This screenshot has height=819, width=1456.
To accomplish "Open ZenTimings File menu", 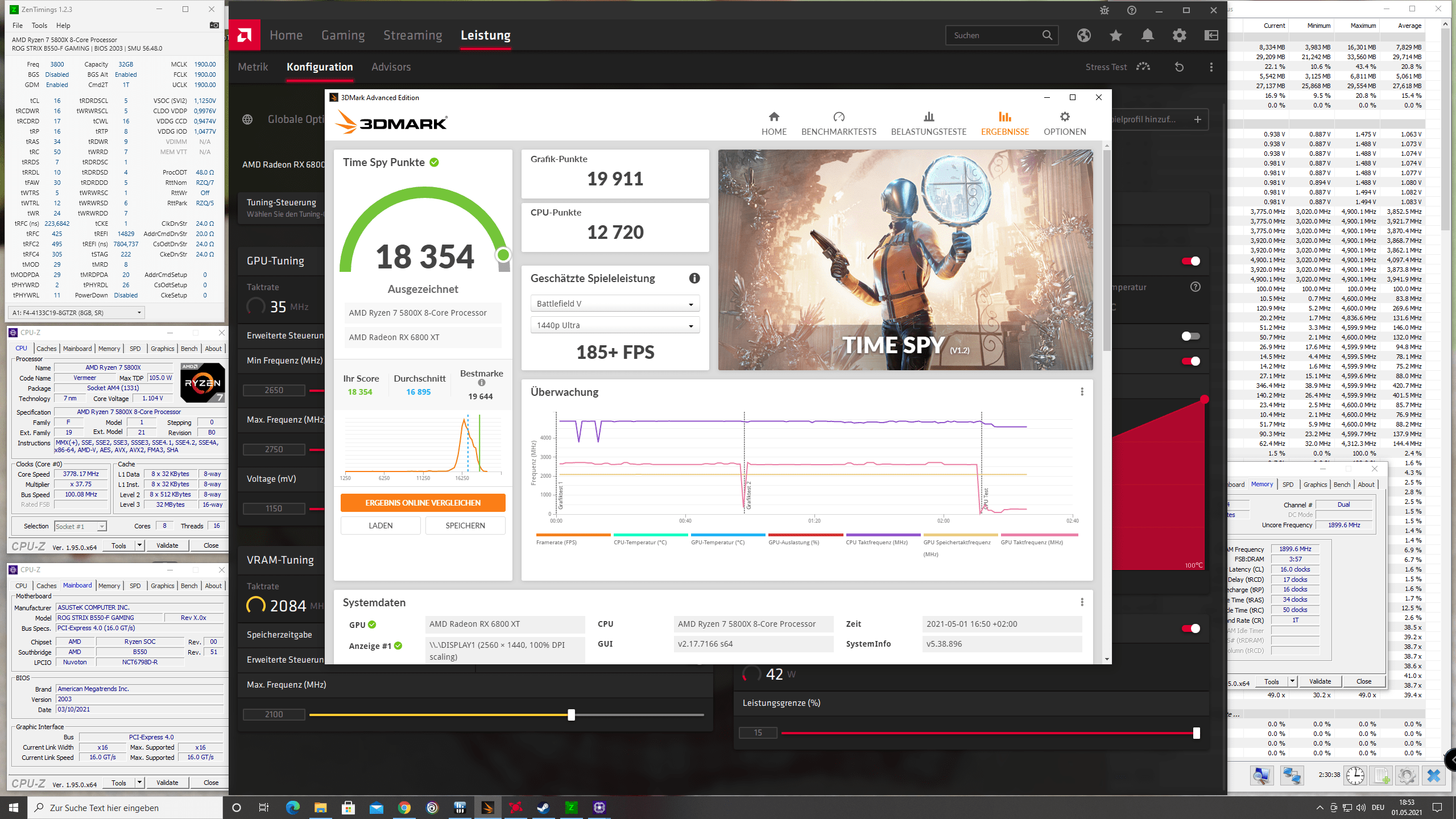I will (x=18, y=26).
